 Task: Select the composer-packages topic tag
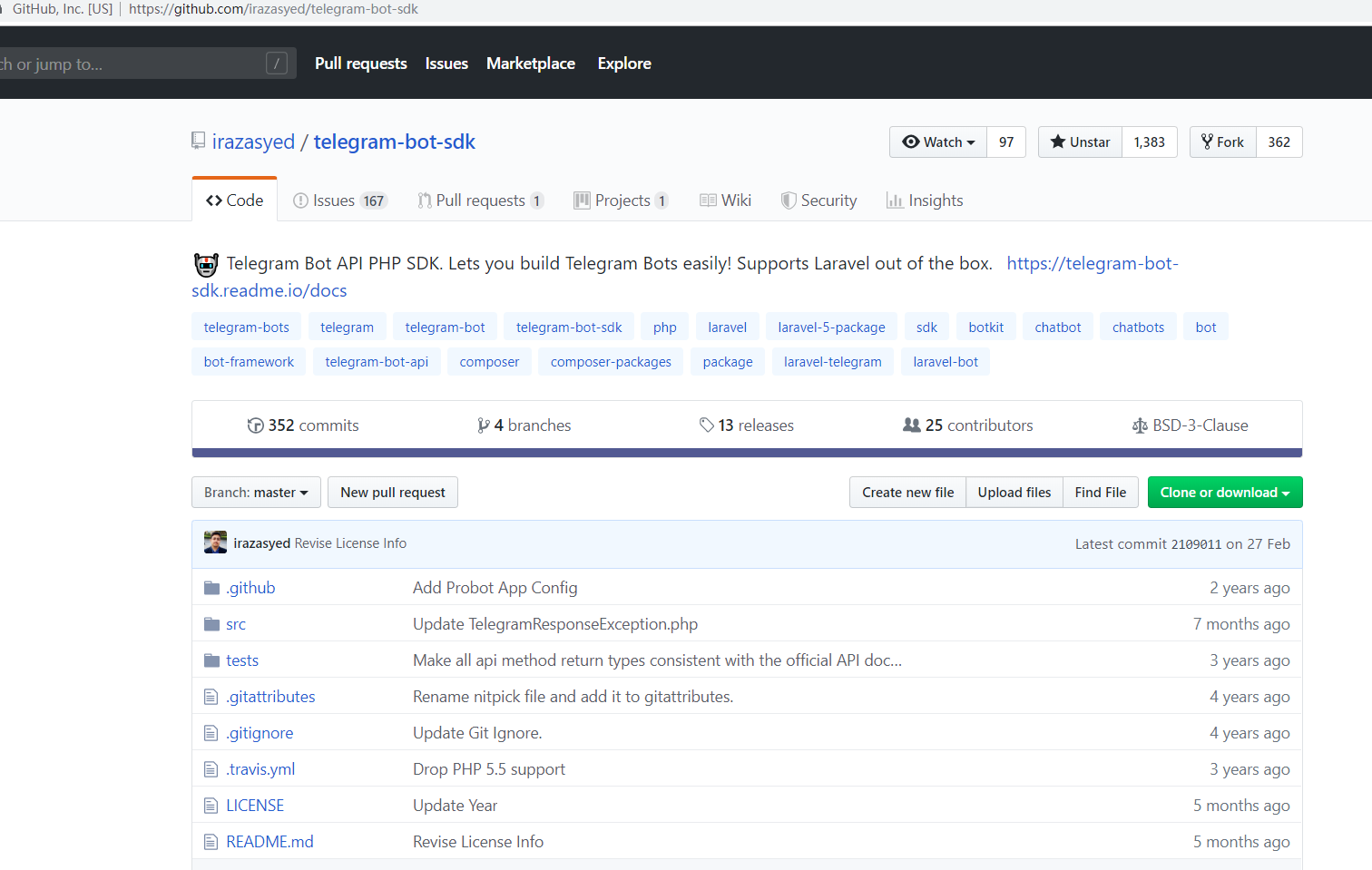611,362
